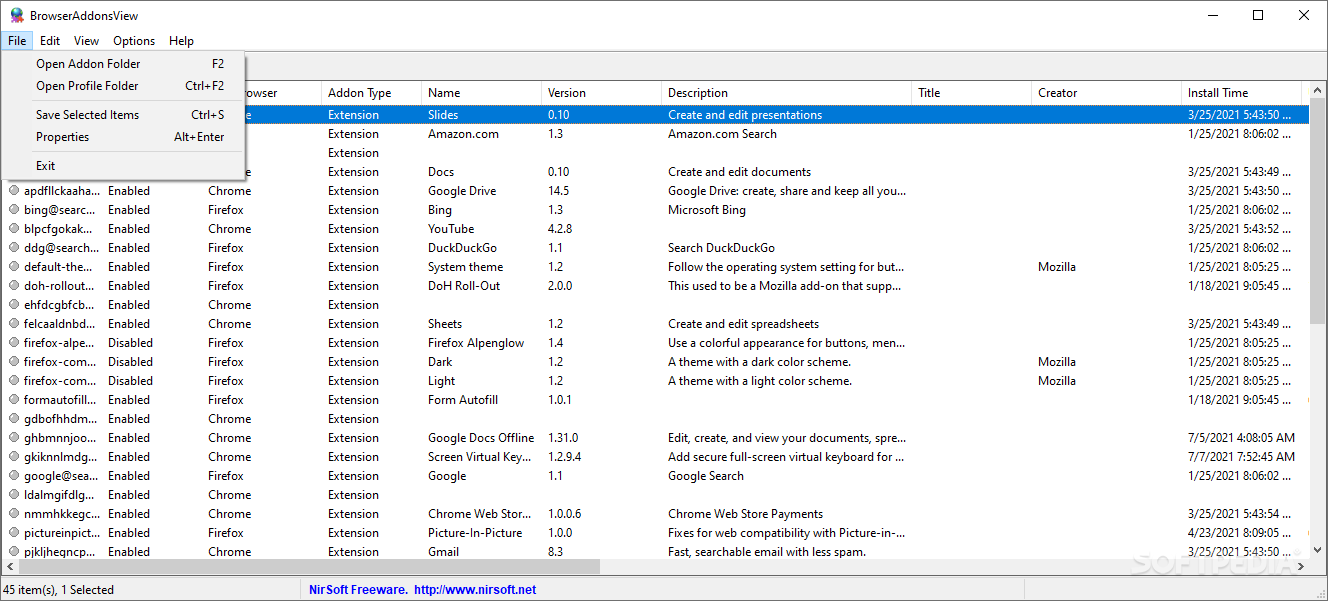Click the DuckDuckGo name cell
This screenshot has height=601, width=1328.
462,248
